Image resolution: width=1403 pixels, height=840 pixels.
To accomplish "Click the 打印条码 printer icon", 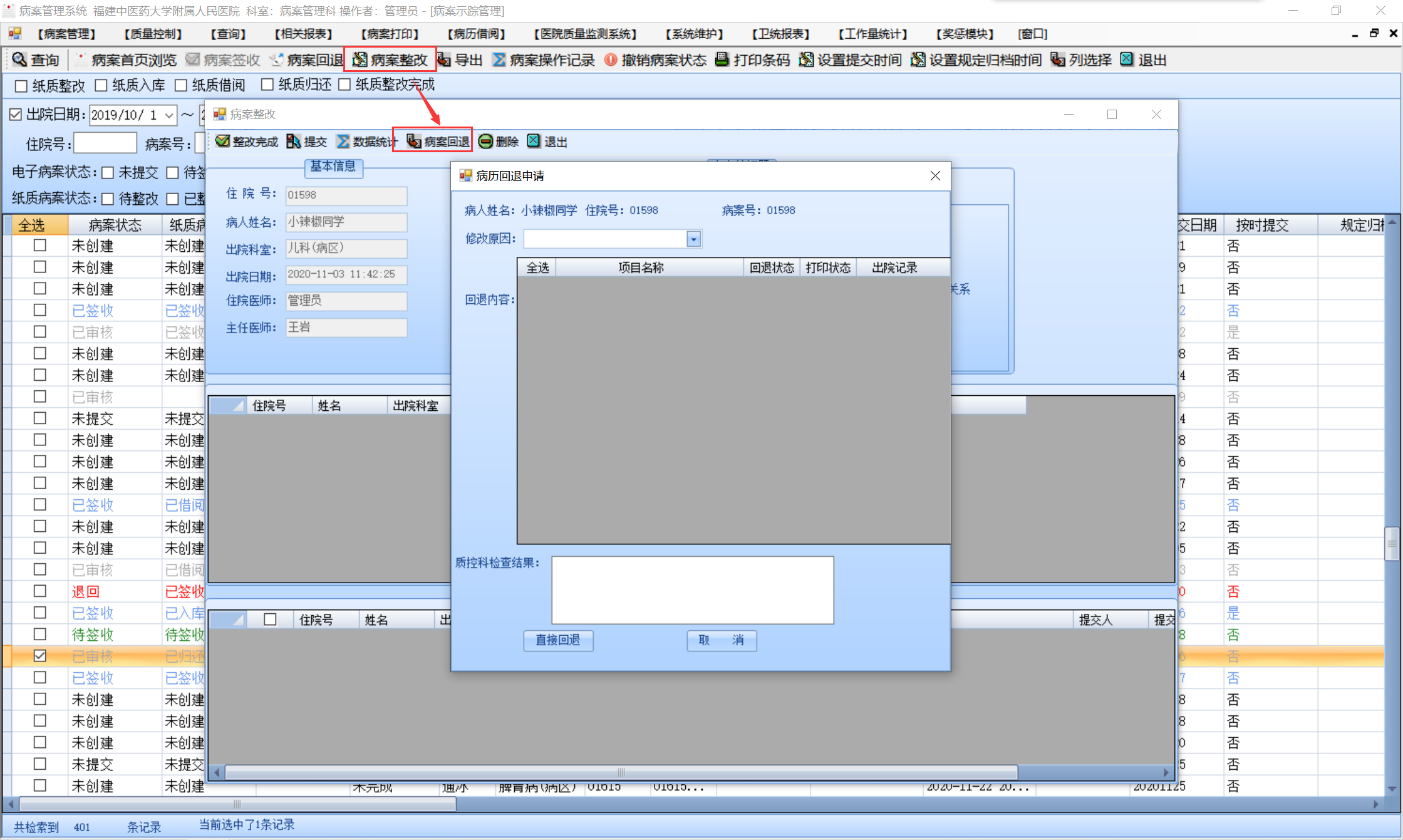I will tap(722, 60).
